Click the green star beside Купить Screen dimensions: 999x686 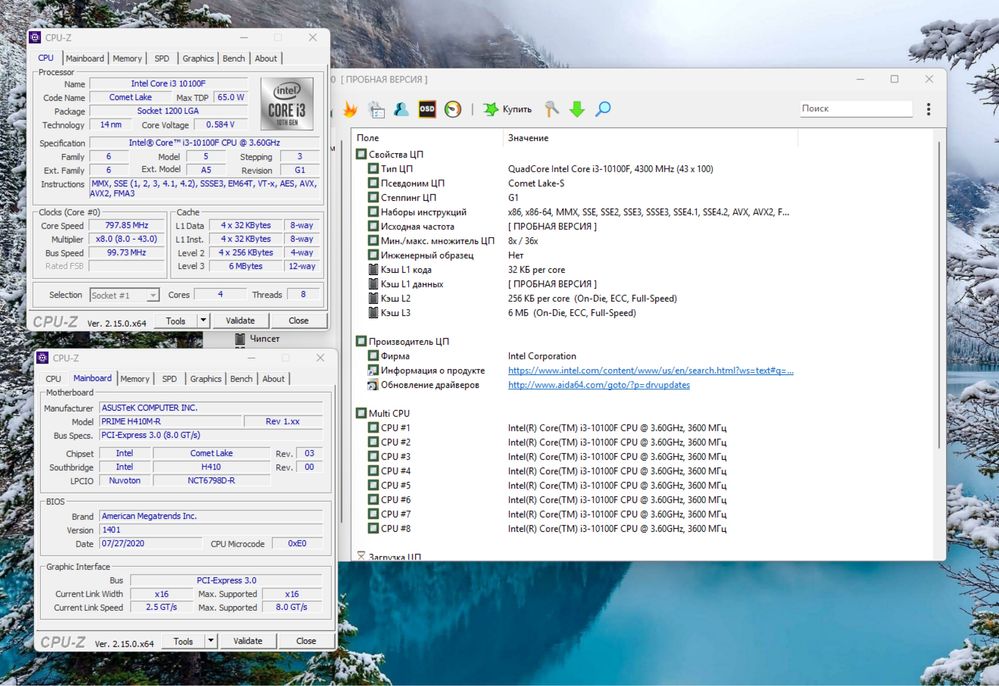click(x=491, y=109)
